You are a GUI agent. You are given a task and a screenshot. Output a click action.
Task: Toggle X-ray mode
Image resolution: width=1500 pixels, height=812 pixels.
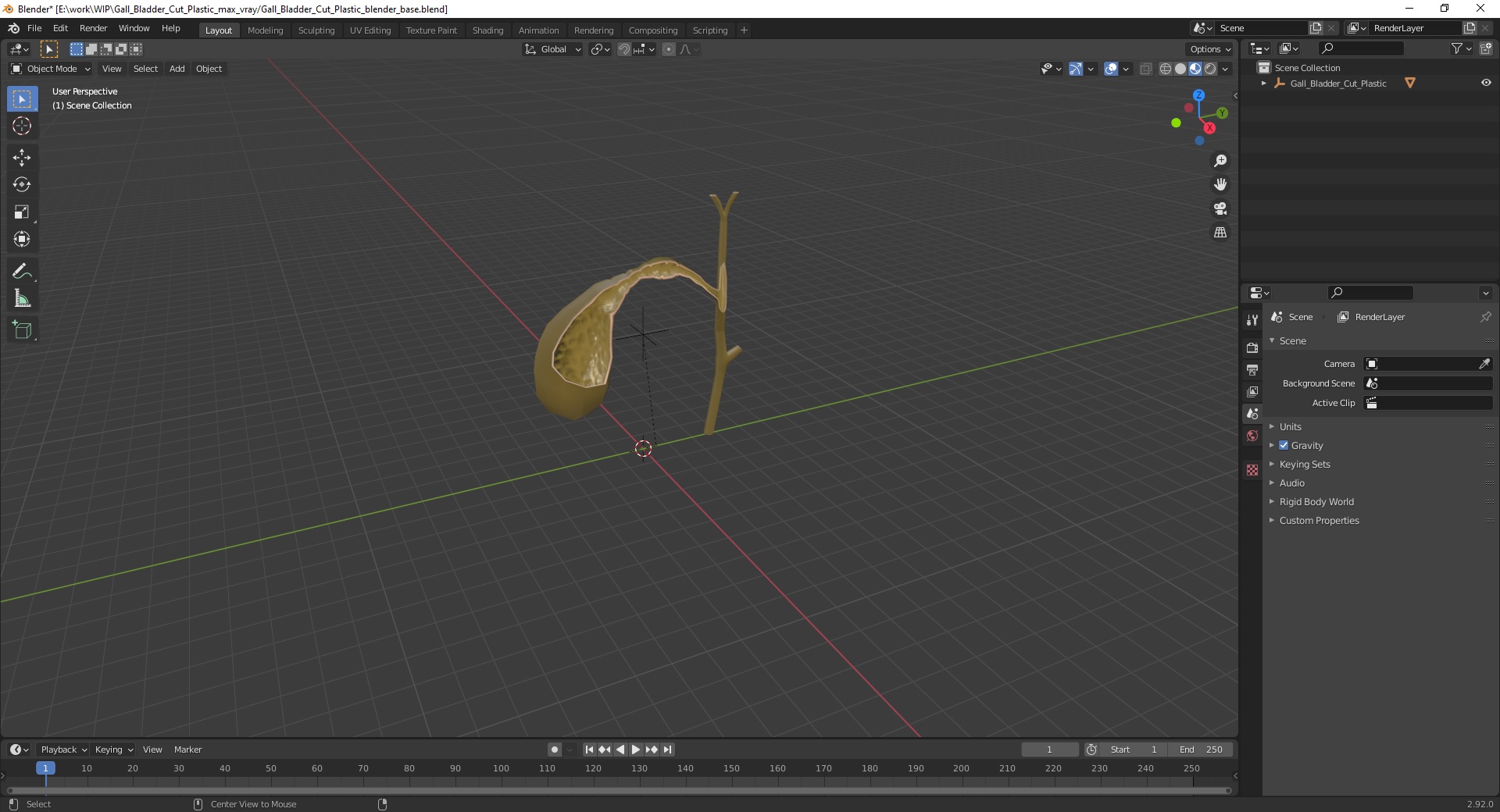coord(1146,69)
